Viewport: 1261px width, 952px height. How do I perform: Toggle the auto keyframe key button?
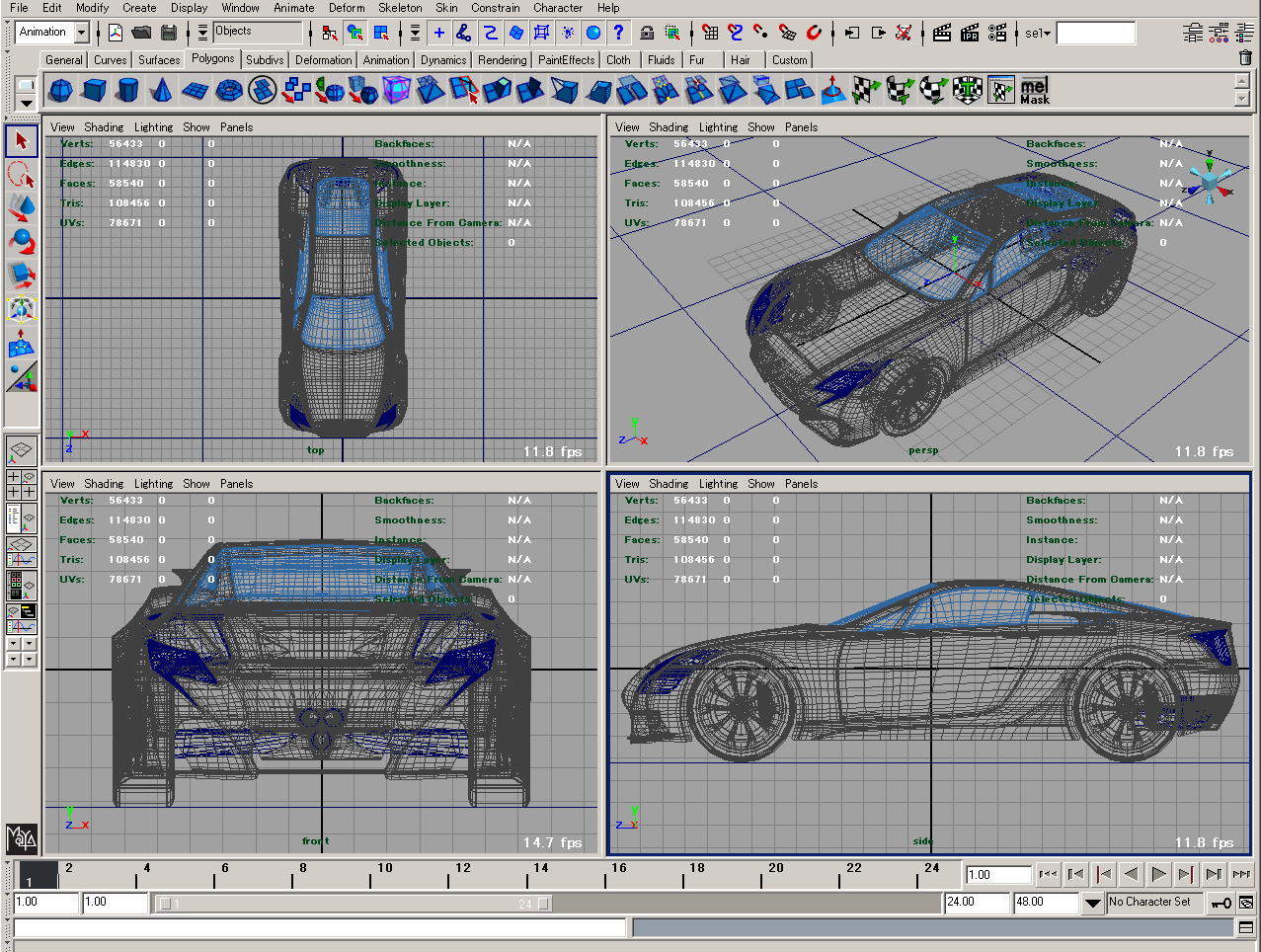coord(1222,903)
